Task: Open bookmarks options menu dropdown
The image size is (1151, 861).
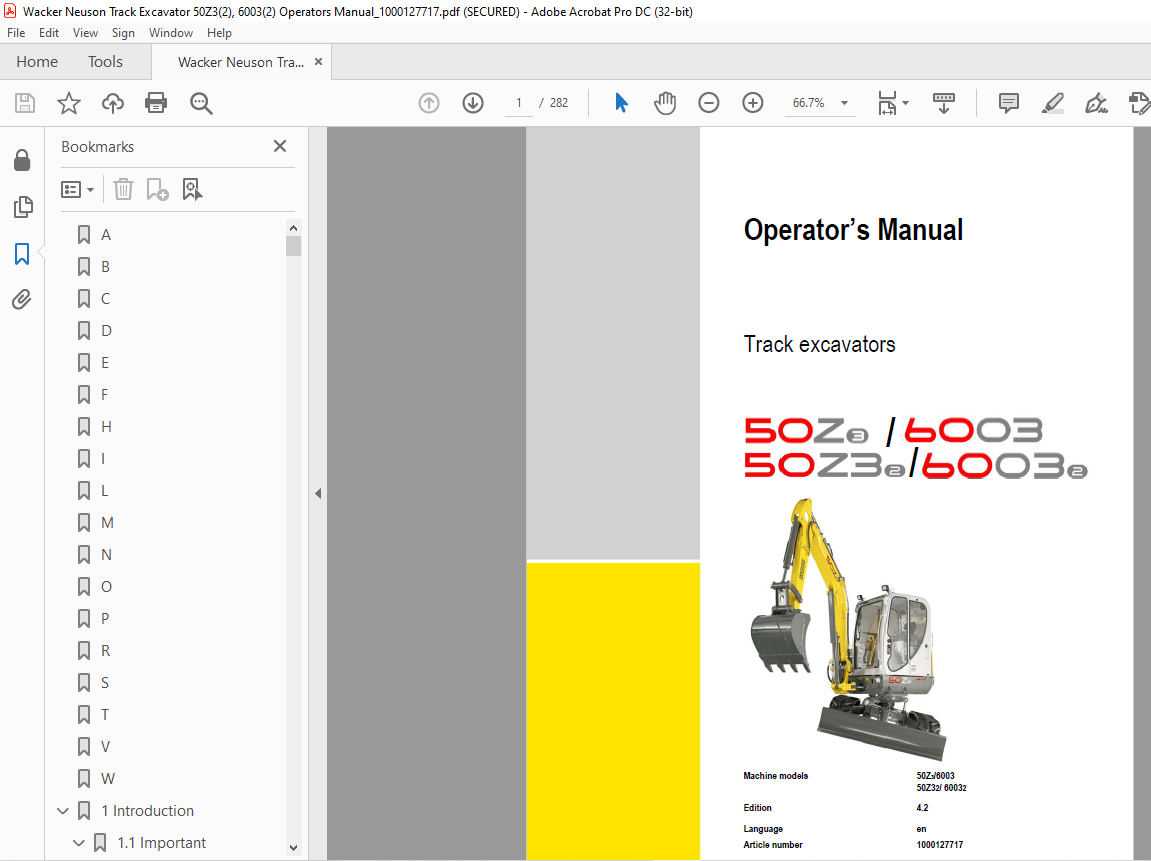Action: (77, 189)
